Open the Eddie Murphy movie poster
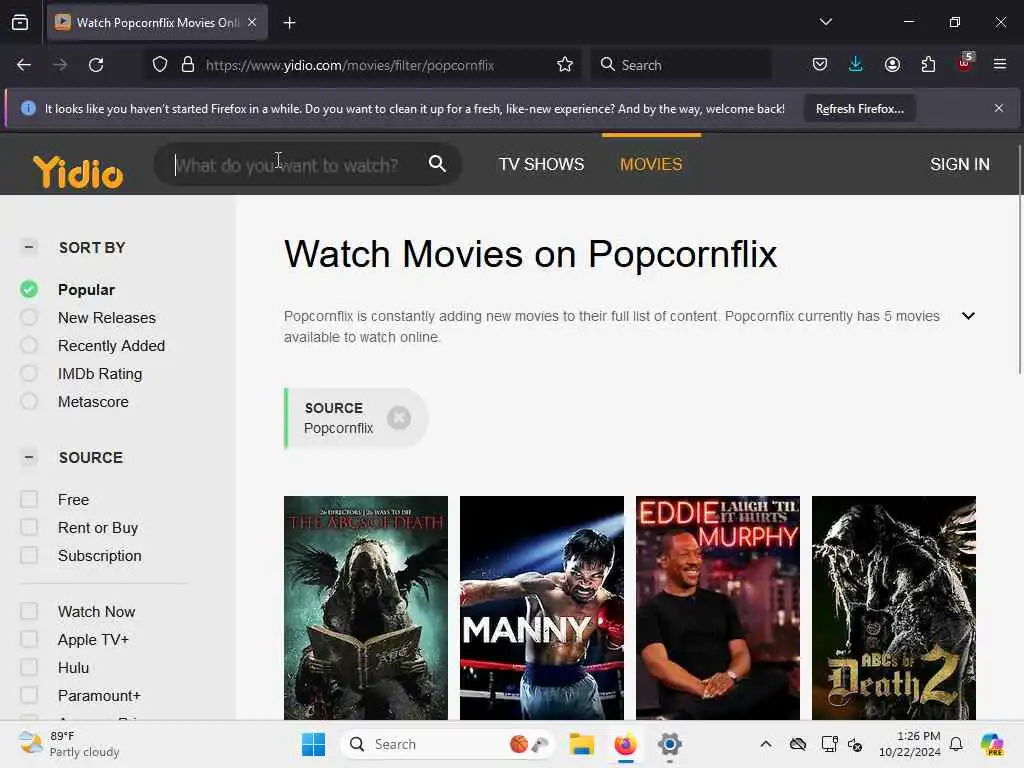The height and width of the screenshot is (768, 1024). [718, 608]
